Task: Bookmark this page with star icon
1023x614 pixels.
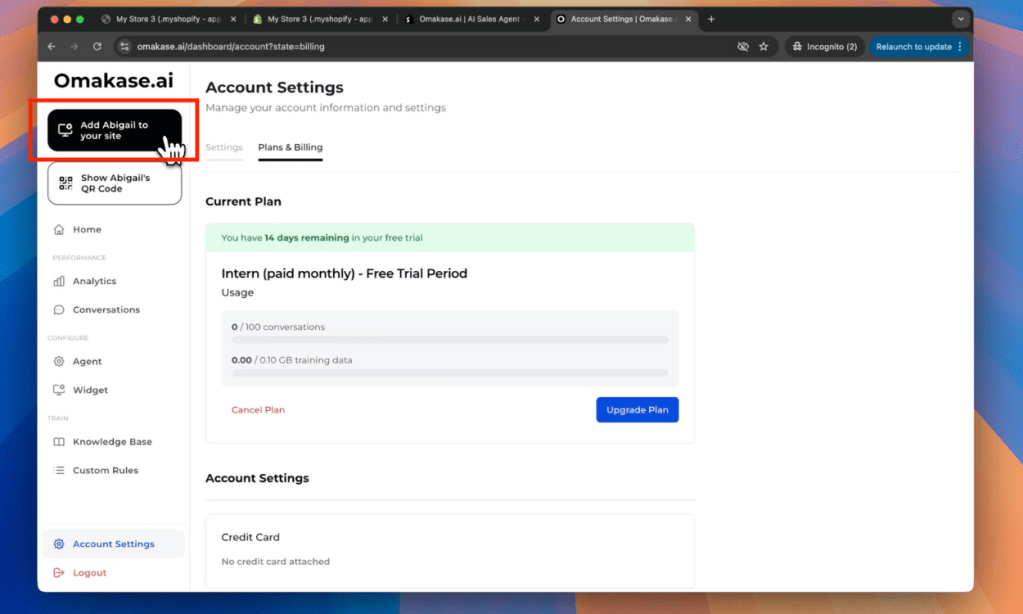Action: 764,46
